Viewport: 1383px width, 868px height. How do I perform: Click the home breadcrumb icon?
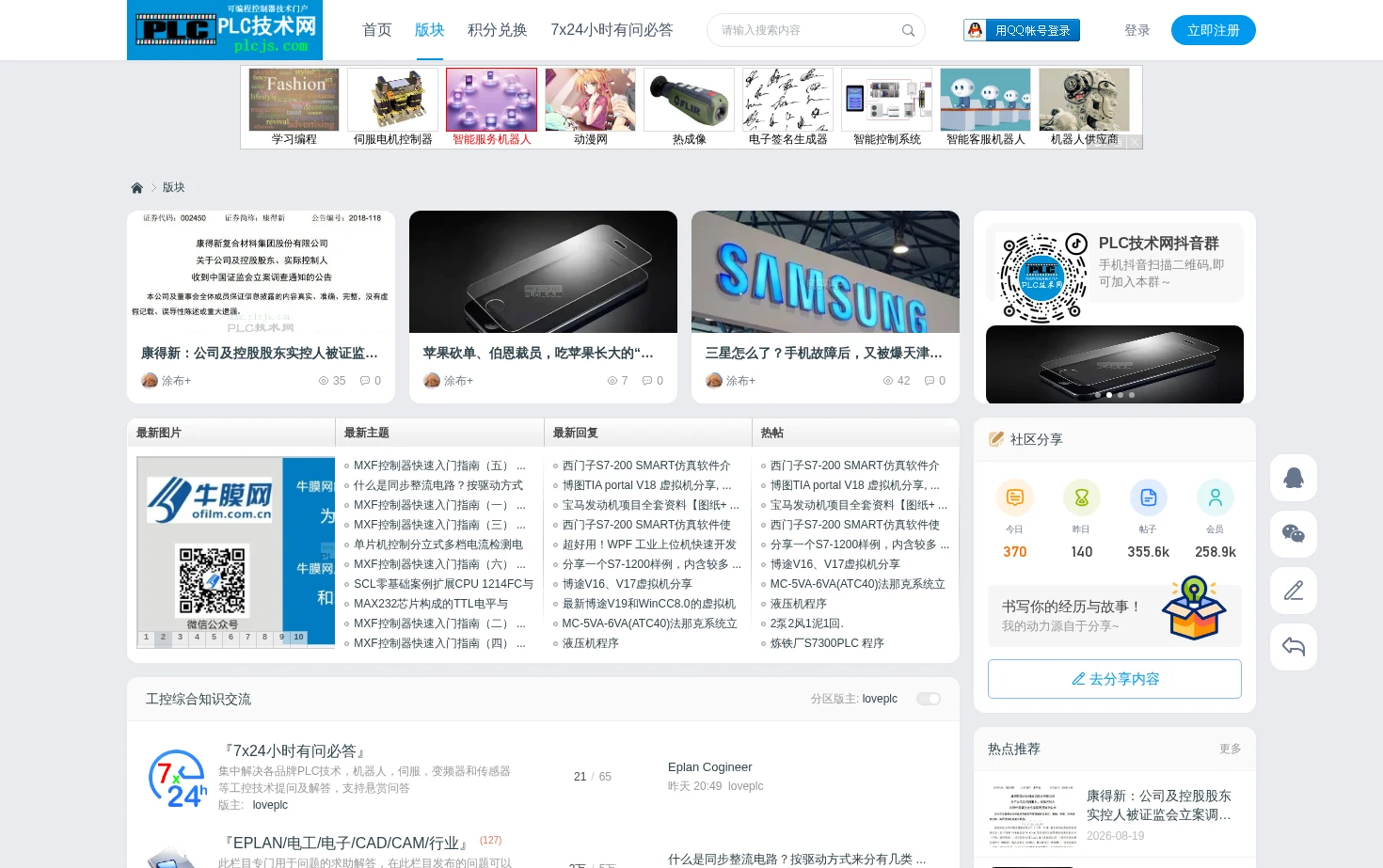click(136, 188)
